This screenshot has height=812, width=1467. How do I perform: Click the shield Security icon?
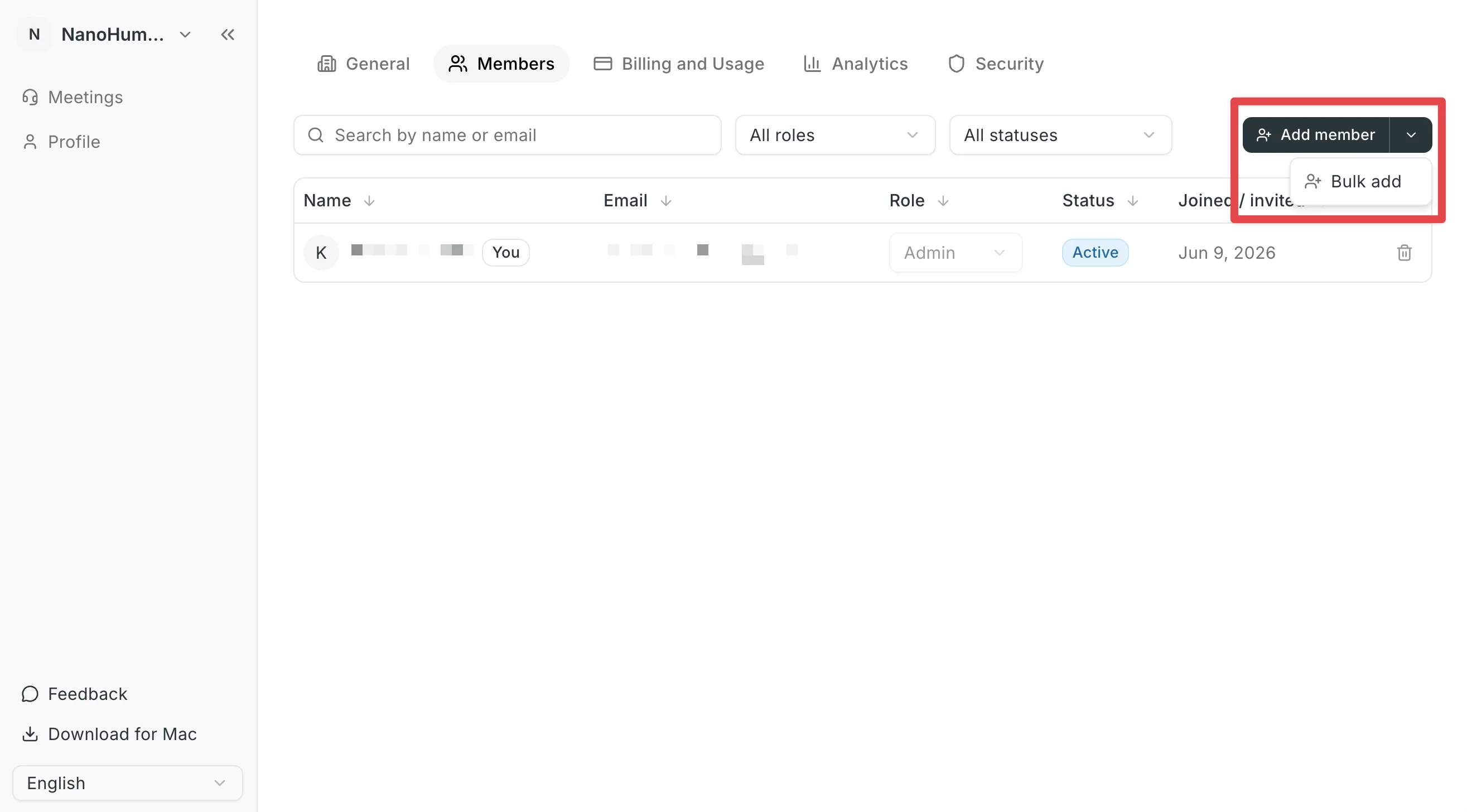tap(956, 64)
